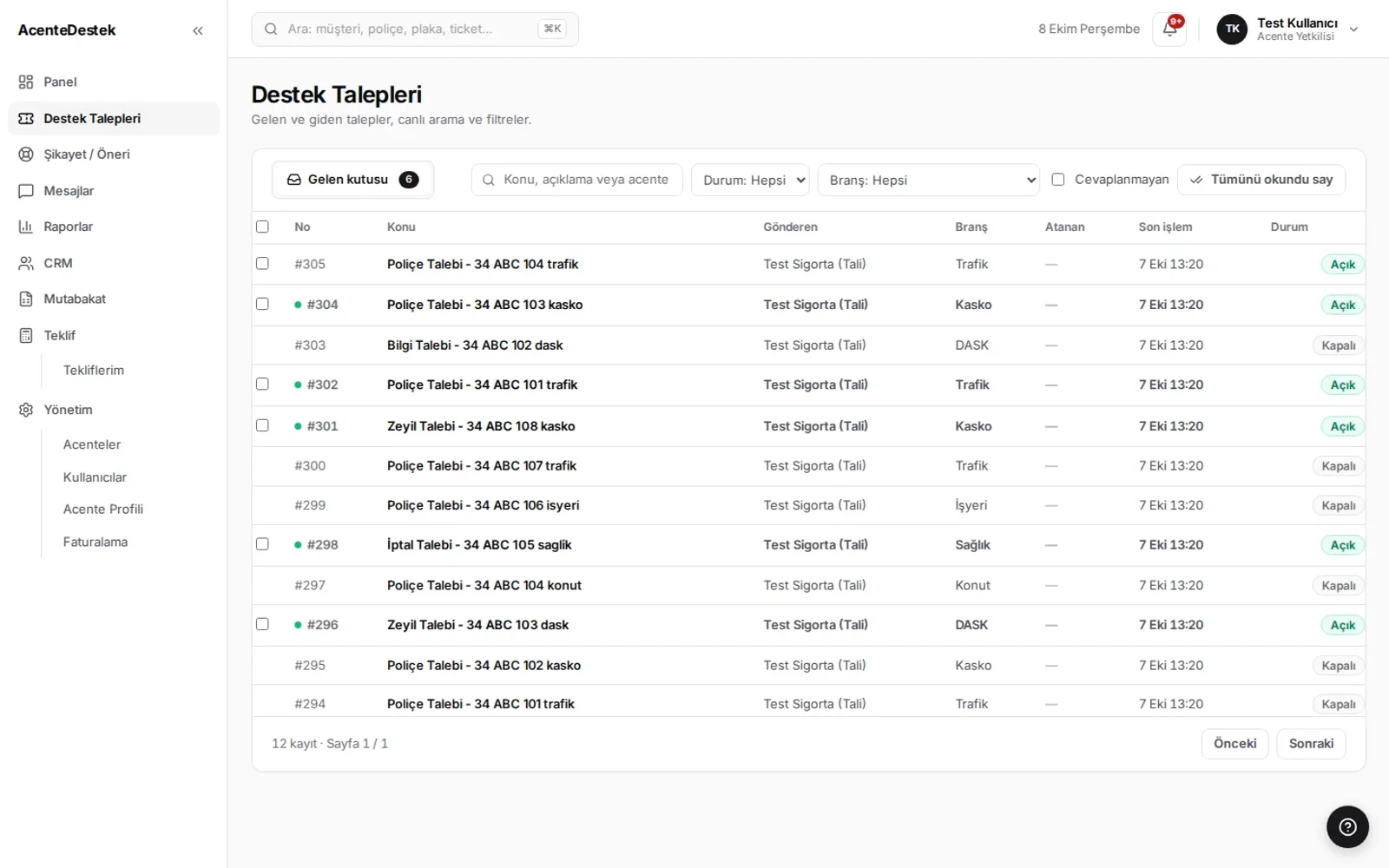Open notifications bell icon
Screen dimensions: 1389x868
pos(1169,29)
